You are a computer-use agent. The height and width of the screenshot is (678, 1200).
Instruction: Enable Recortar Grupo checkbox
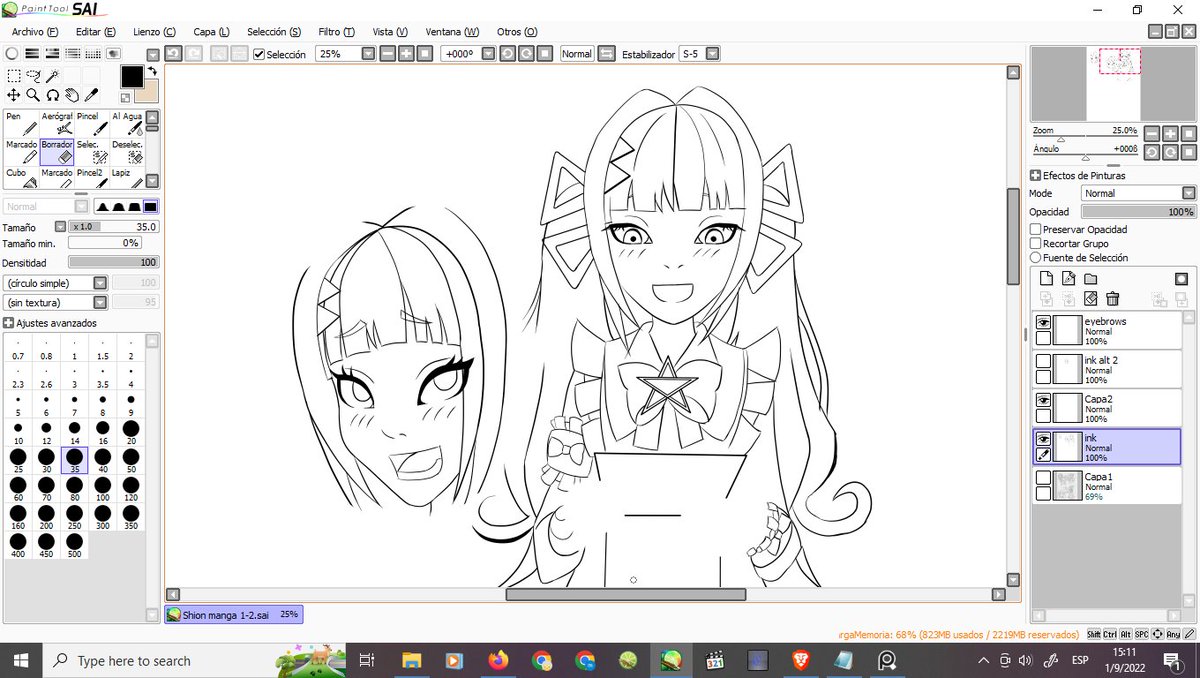click(x=1036, y=243)
